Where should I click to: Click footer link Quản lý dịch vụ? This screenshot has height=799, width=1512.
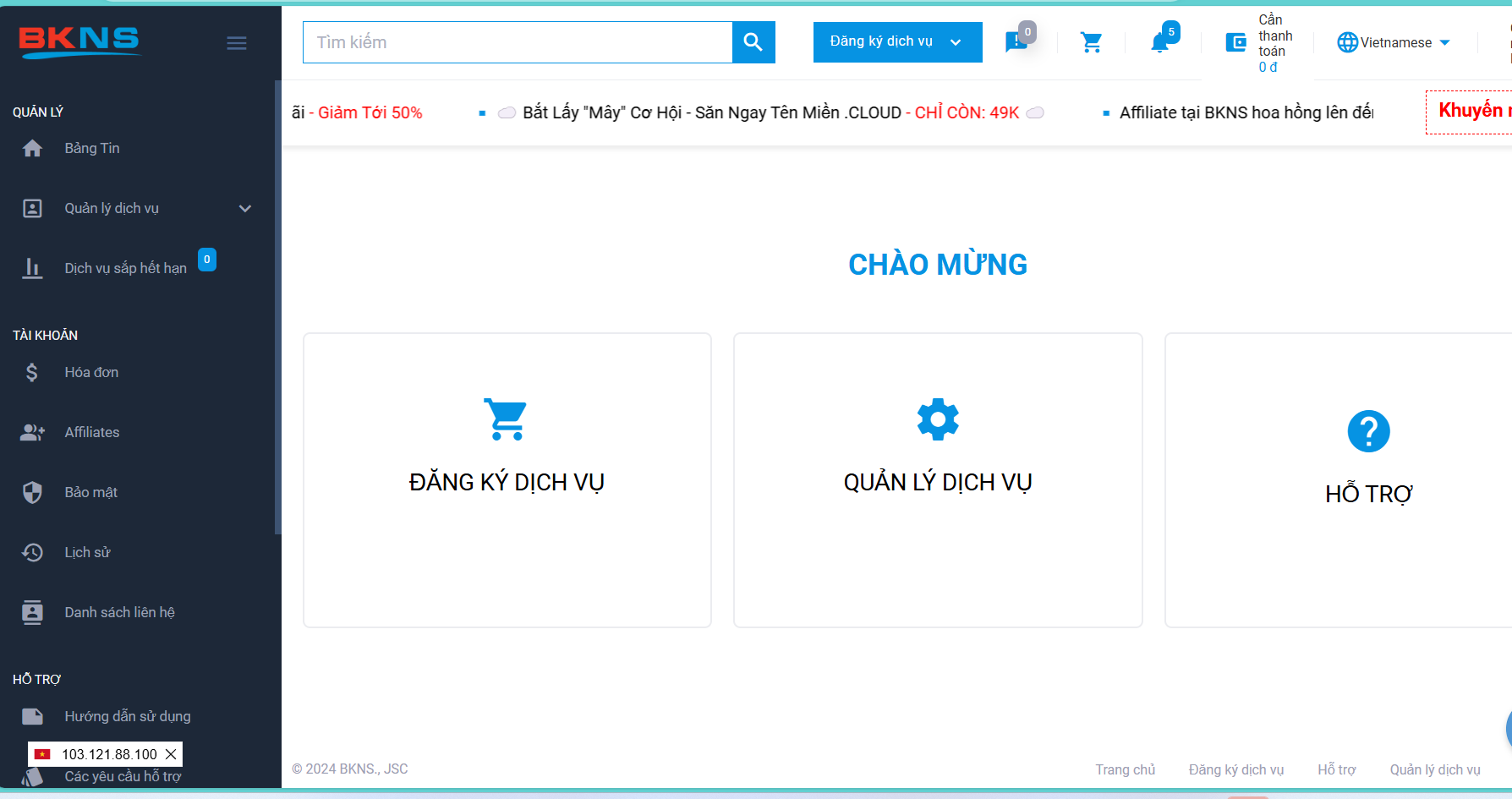click(1435, 769)
